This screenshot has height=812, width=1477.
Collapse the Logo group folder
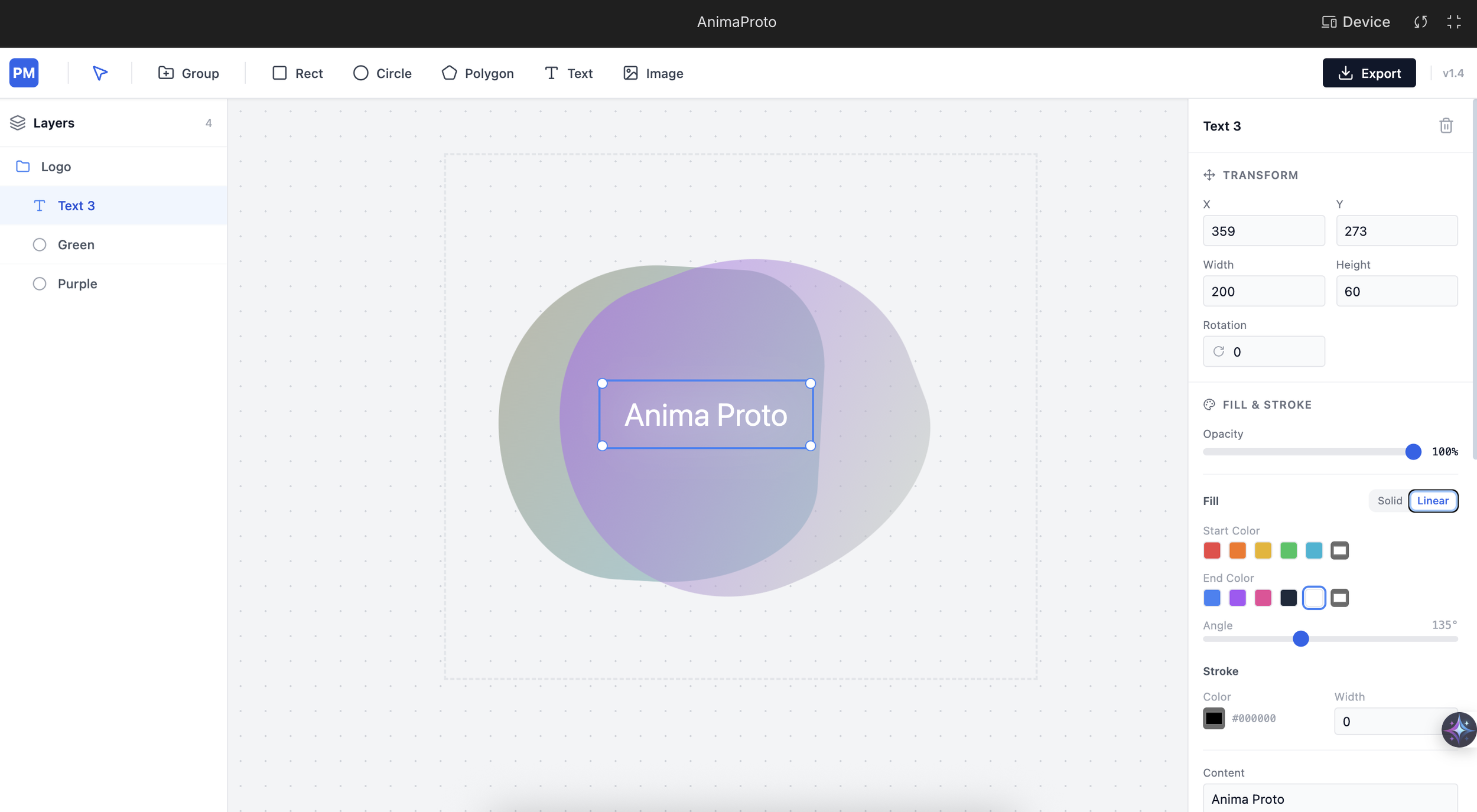pyautogui.click(x=23, y=167)
